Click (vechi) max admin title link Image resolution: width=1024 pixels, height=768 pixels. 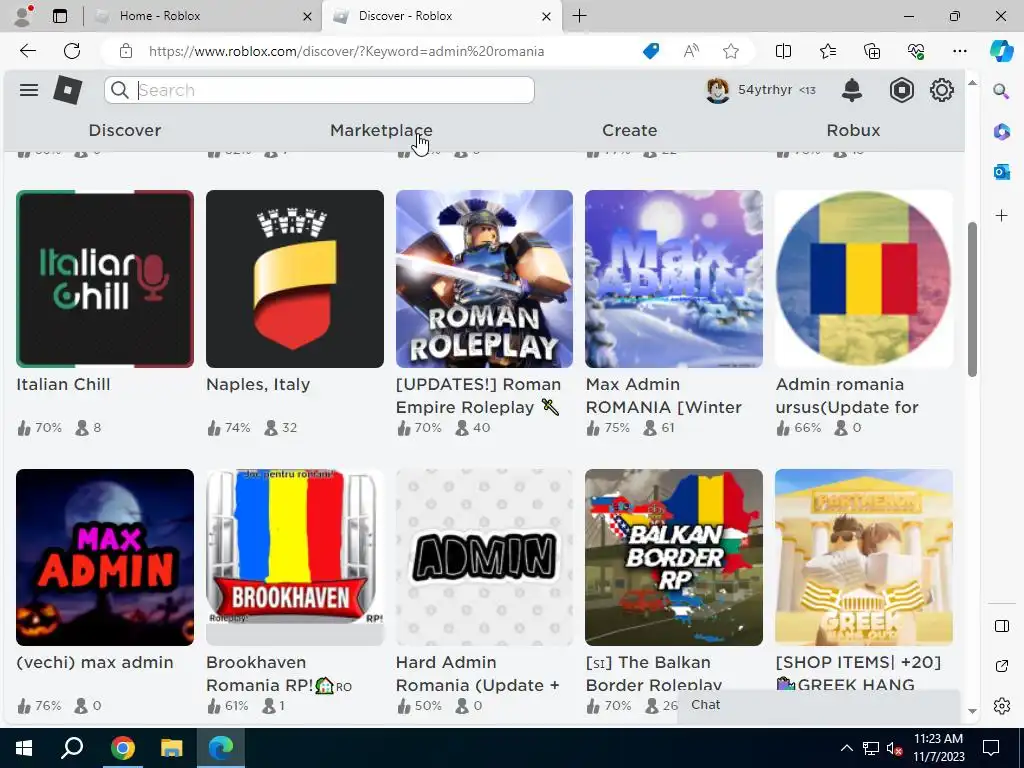click(95, 662)
